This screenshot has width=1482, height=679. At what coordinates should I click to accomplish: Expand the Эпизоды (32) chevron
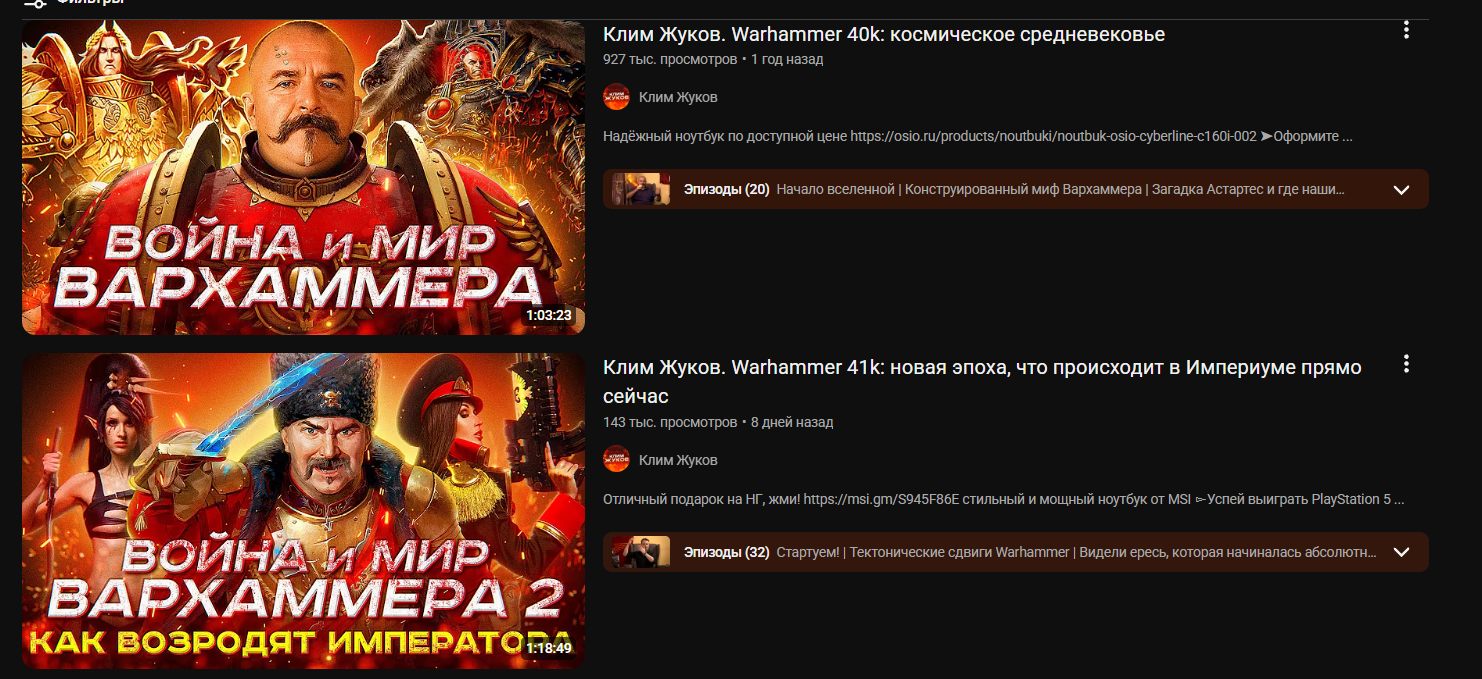[1401, 552]
